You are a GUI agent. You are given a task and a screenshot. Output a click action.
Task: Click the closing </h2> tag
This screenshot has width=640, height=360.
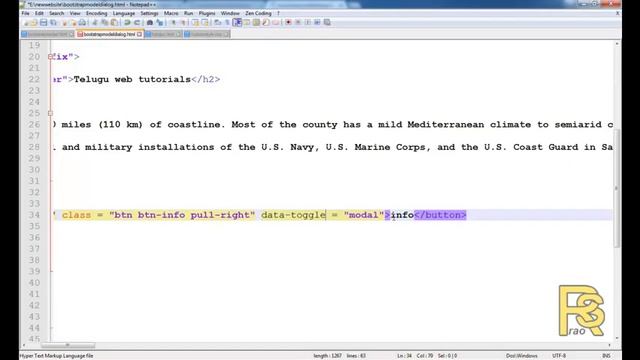(206, 79)
